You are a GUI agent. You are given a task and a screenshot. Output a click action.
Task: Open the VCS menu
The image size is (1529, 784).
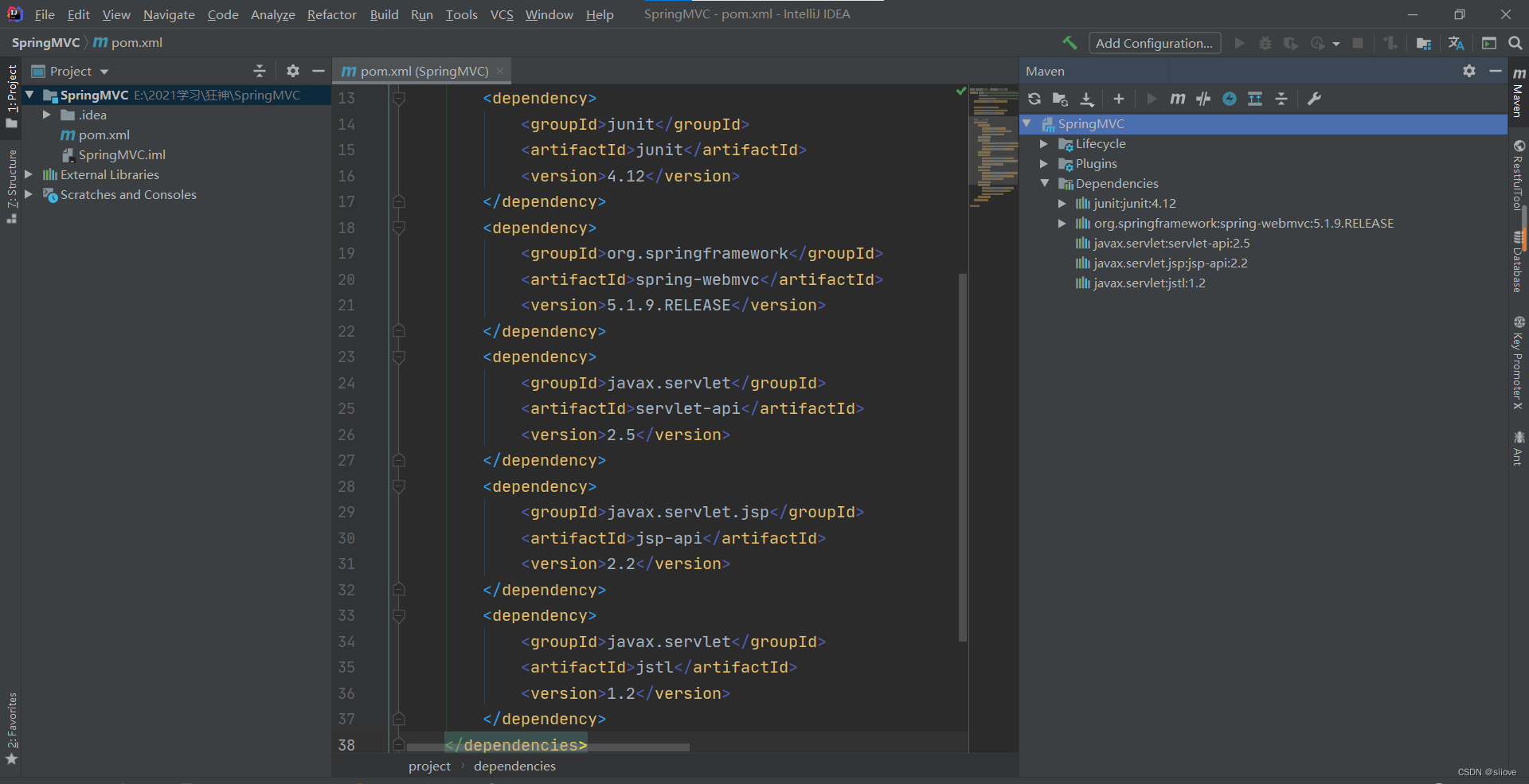click(502, 14)
